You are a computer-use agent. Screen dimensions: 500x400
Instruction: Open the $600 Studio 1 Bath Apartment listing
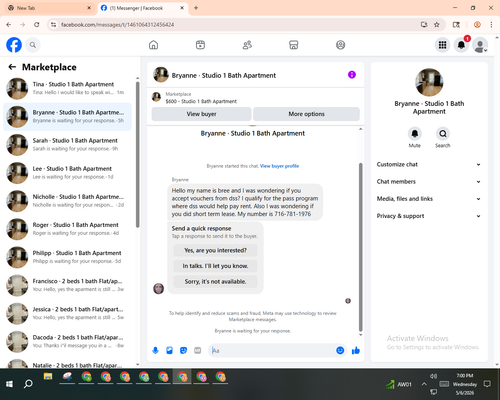(x=201, y=101)
